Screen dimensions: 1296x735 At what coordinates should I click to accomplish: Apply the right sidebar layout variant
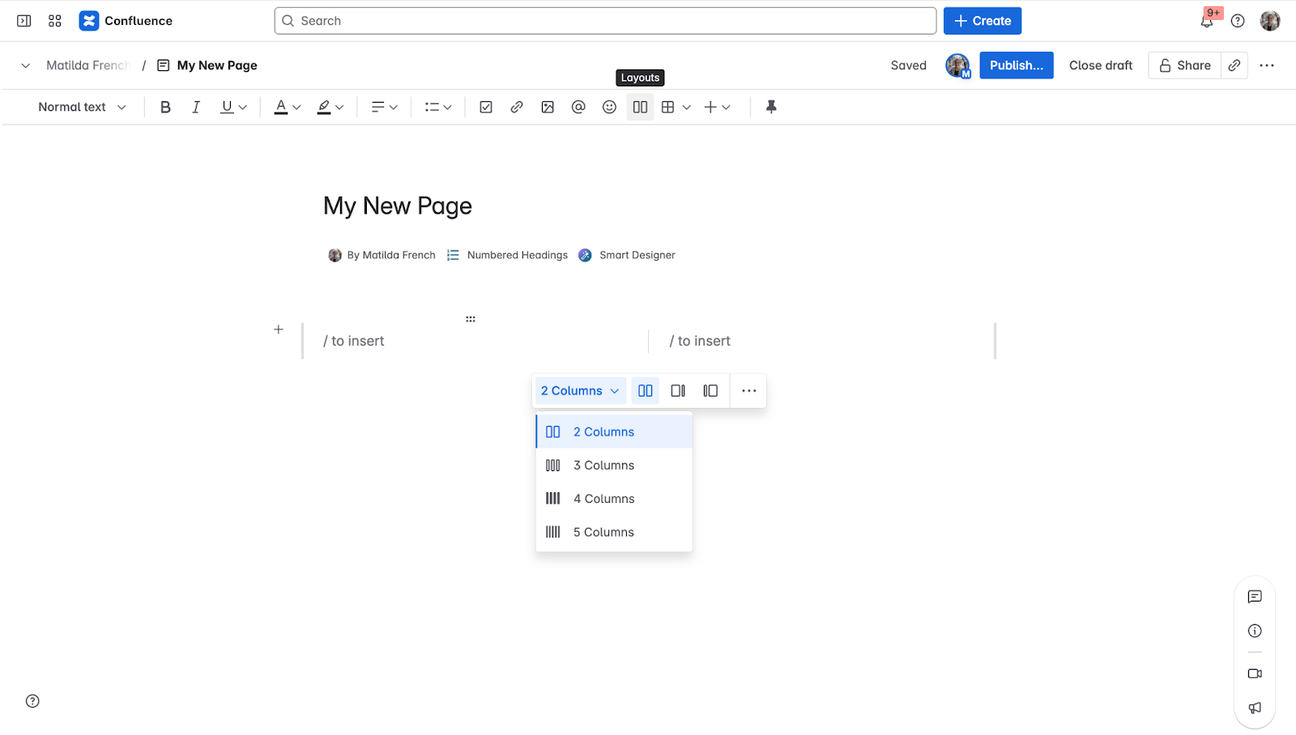click(x=678, y=390)
